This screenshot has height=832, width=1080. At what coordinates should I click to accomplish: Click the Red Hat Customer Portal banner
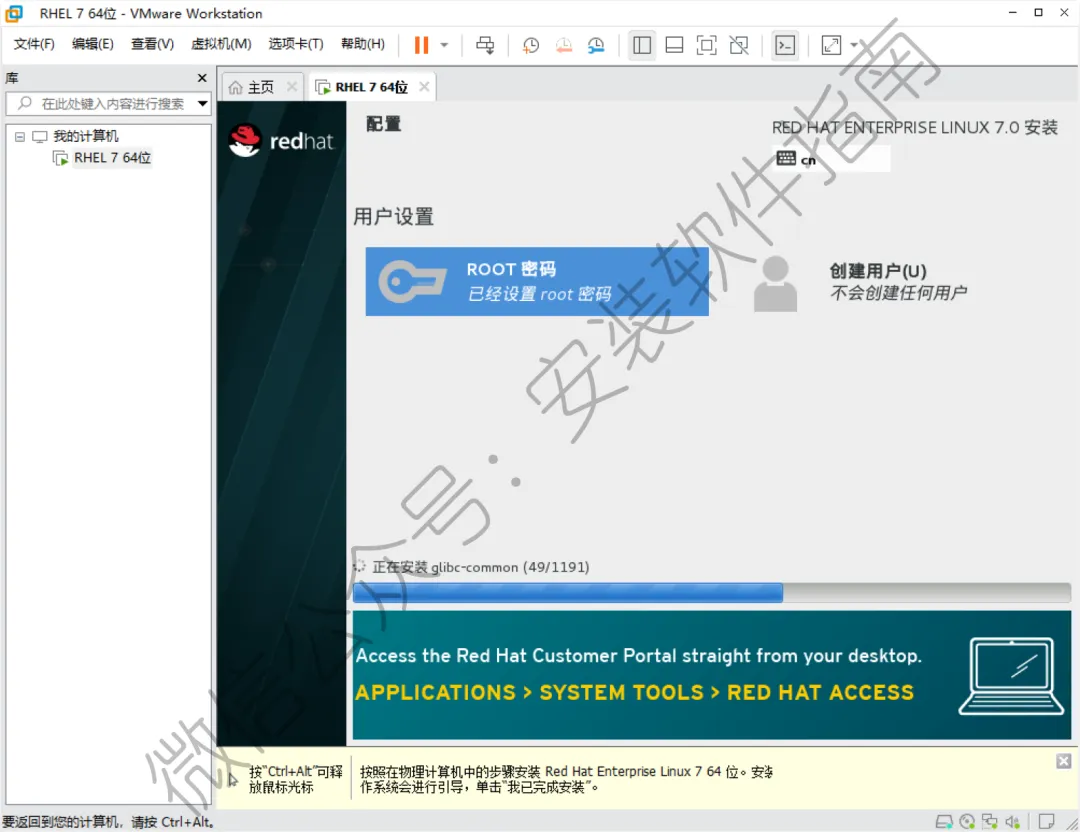pyautogui.click(x=712, y=675)
